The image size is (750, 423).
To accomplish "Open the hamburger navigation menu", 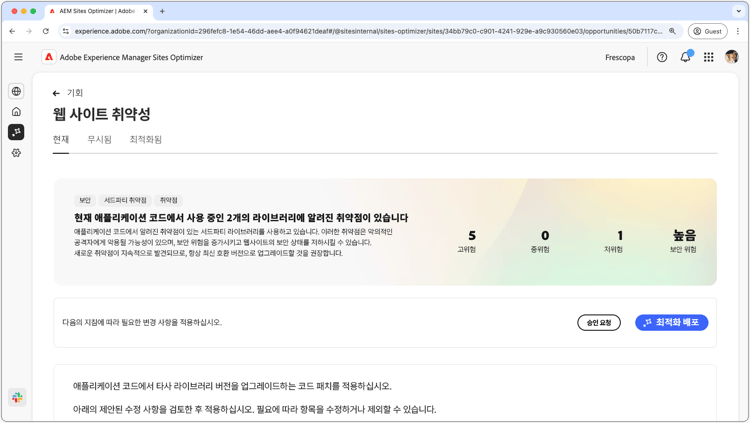I will pos(18,57).
